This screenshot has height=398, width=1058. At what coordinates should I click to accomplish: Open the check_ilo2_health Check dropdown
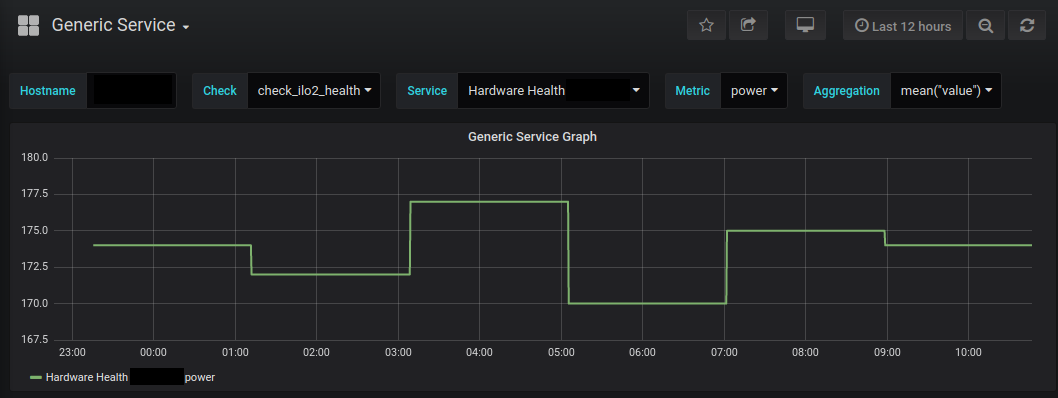pyautogui.click(x=314, y=90)
